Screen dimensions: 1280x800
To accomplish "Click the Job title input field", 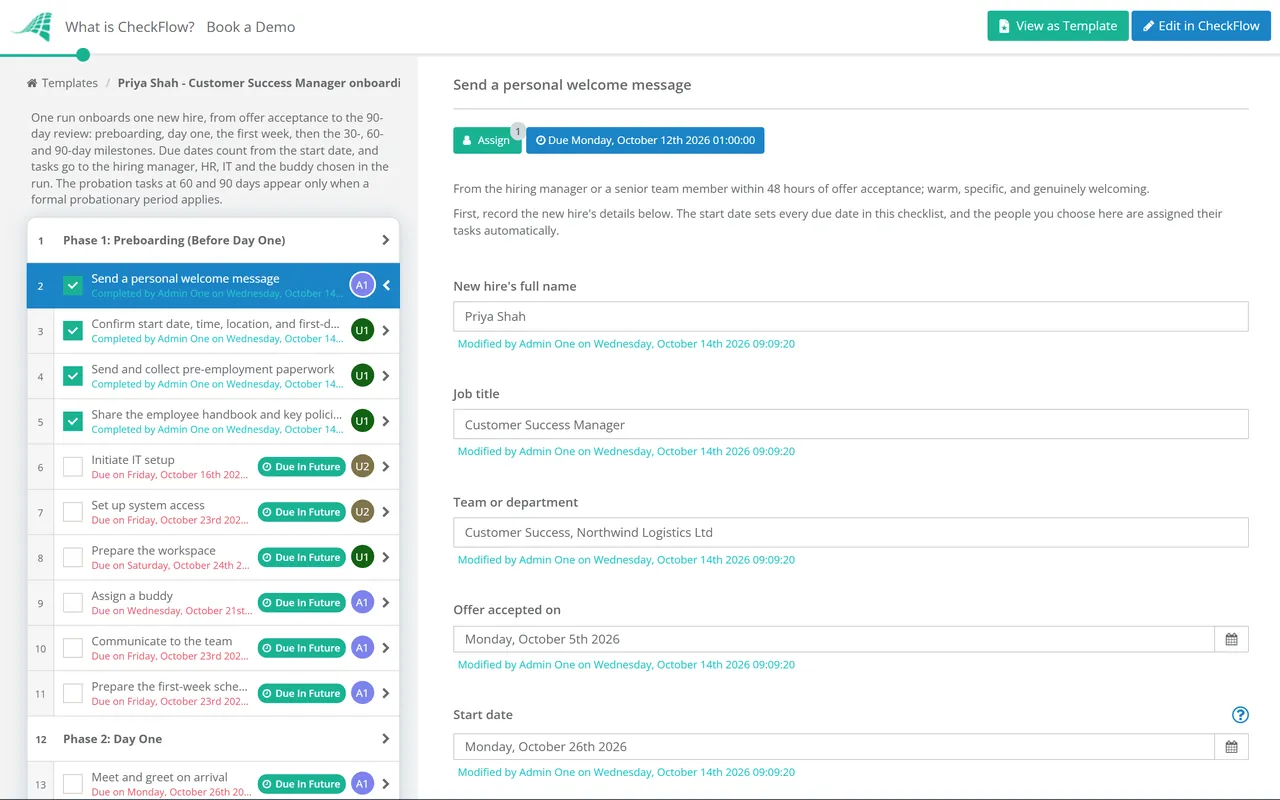I will tap(851, 424).
